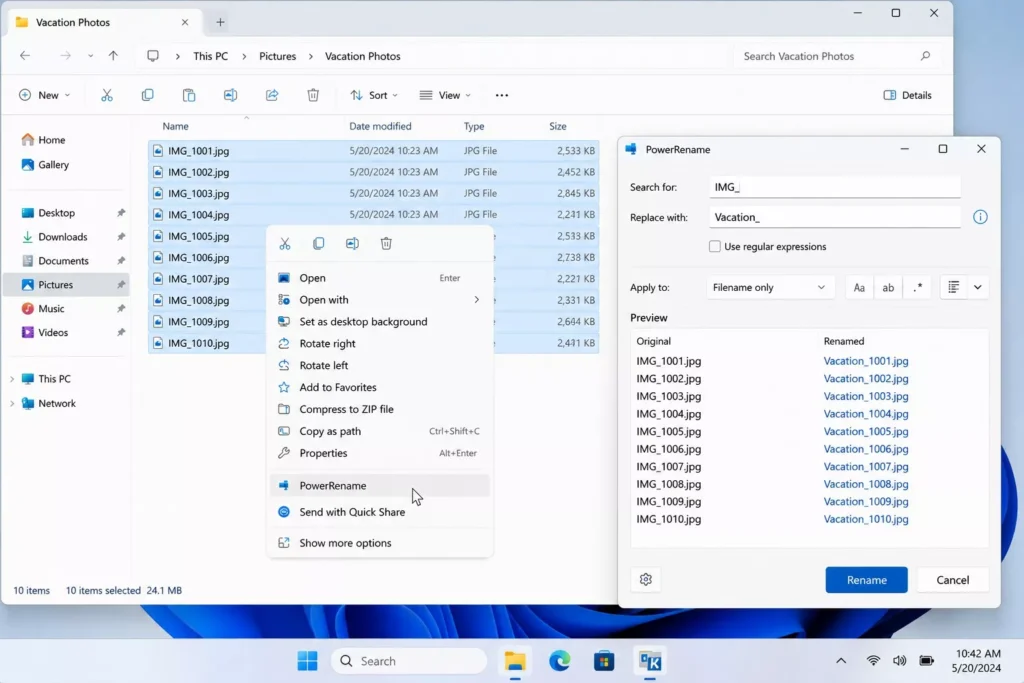Choose Send with Quick Share

pos(379,512)
